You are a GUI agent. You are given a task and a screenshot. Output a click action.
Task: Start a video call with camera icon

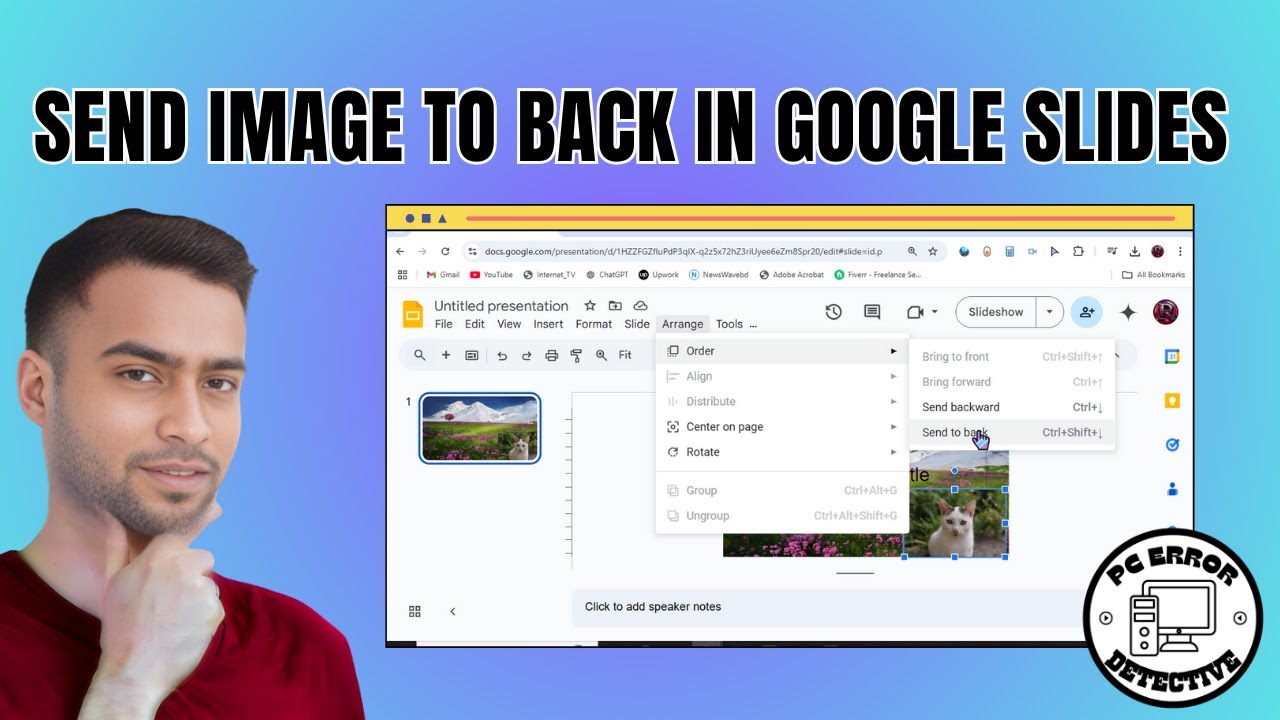(914, 312)
